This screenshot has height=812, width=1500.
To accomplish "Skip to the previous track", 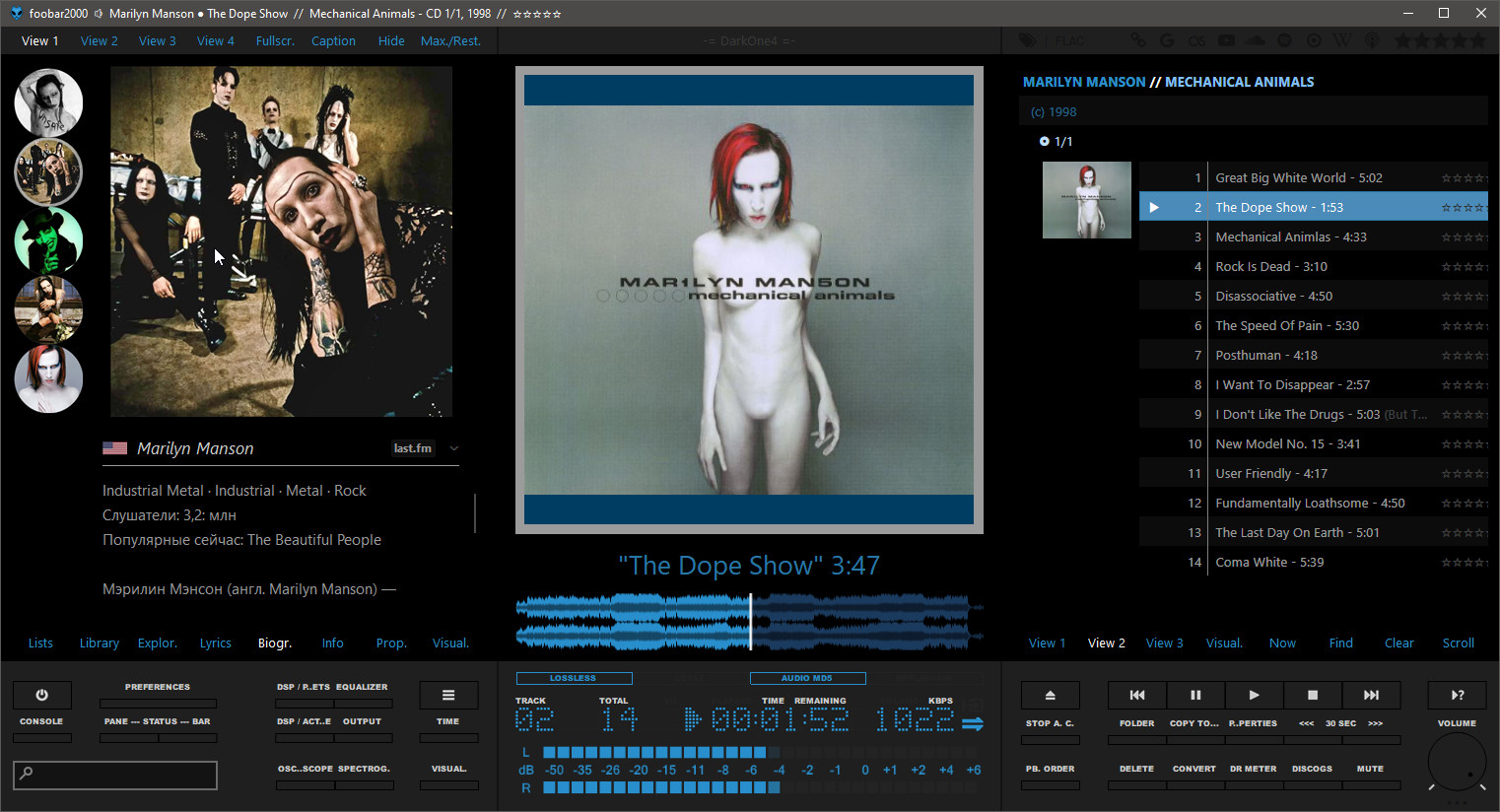I will pyautogui.click(x=1136, y=695).
